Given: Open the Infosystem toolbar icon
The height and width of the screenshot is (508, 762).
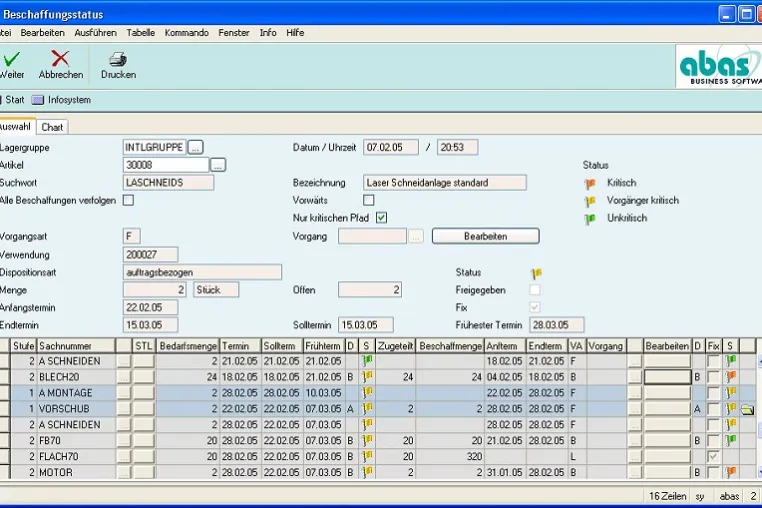Looking at the screenshot, I should pyautogui.click(x=38, y=100).
